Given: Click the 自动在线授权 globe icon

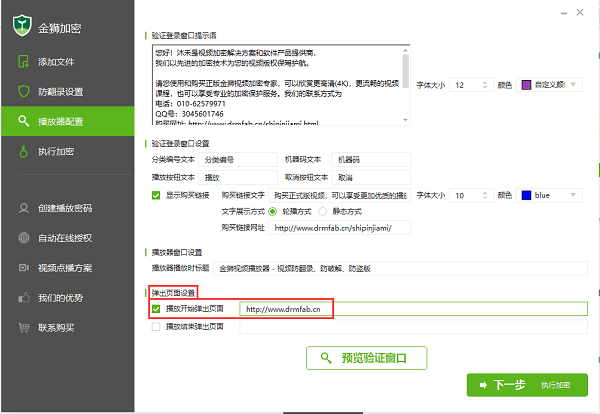Looking at the screenshot, I should click(x=24, y=238).
